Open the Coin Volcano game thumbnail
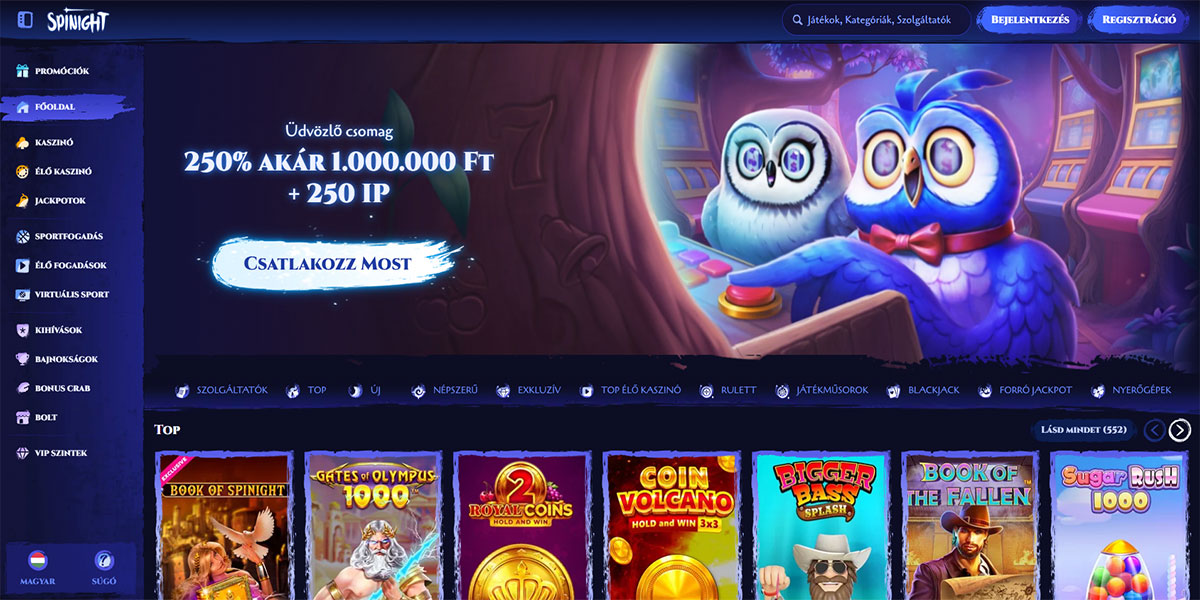Viewport: 1200px width, 600px height. [x=672, y=525]
